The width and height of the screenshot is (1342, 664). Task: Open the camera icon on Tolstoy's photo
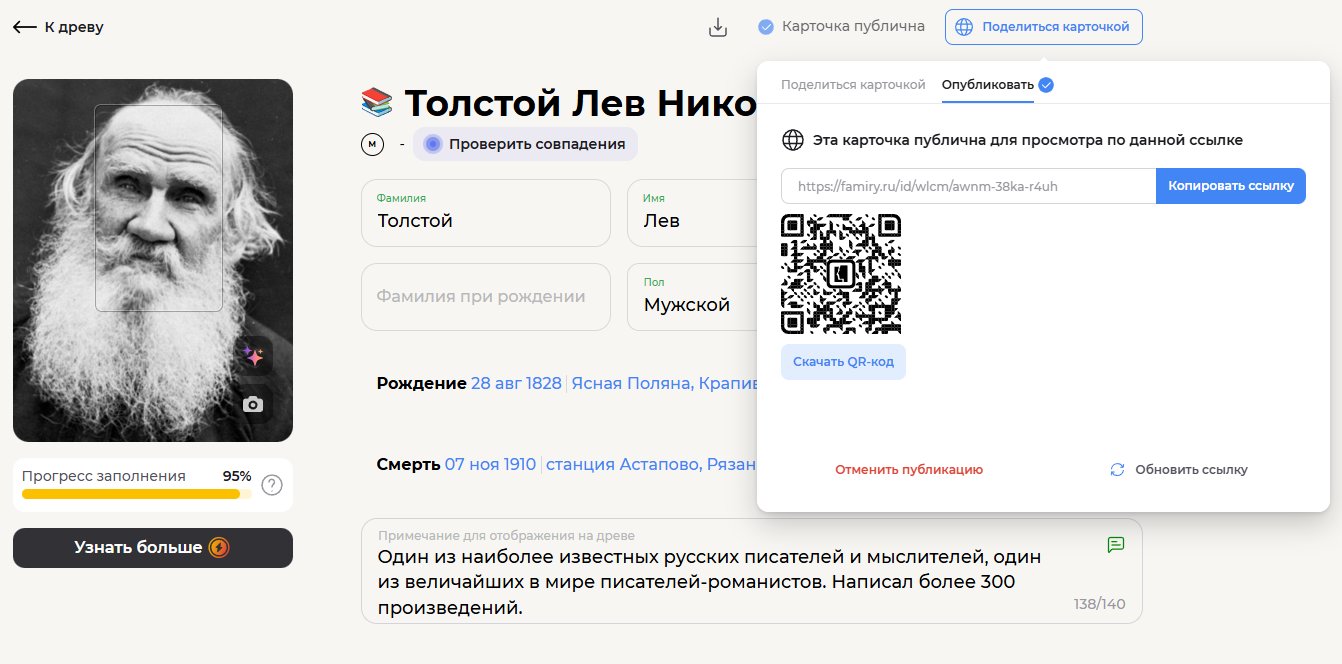click(x=253, y=404)
